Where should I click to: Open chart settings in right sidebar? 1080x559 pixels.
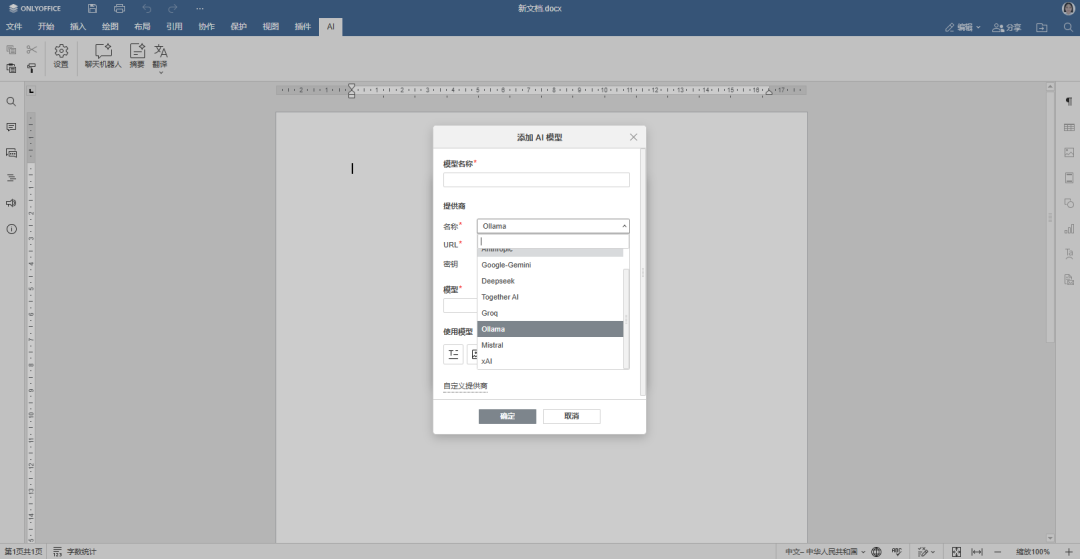(1069, 229)
